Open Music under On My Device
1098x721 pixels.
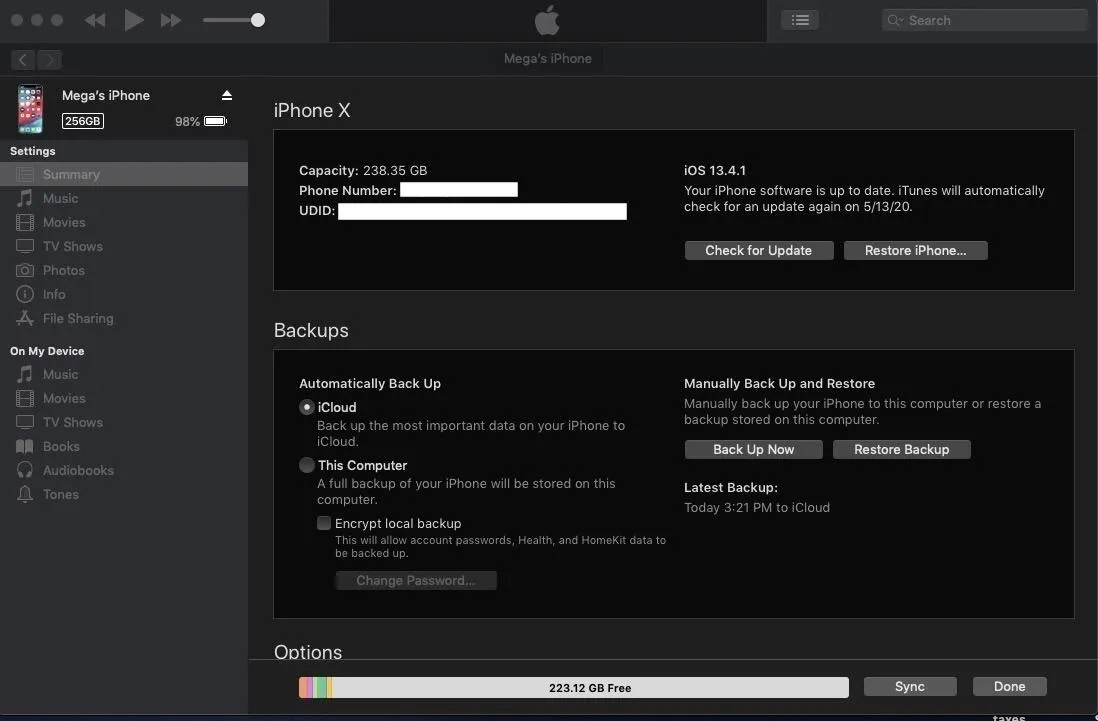(x=124, y=374)
